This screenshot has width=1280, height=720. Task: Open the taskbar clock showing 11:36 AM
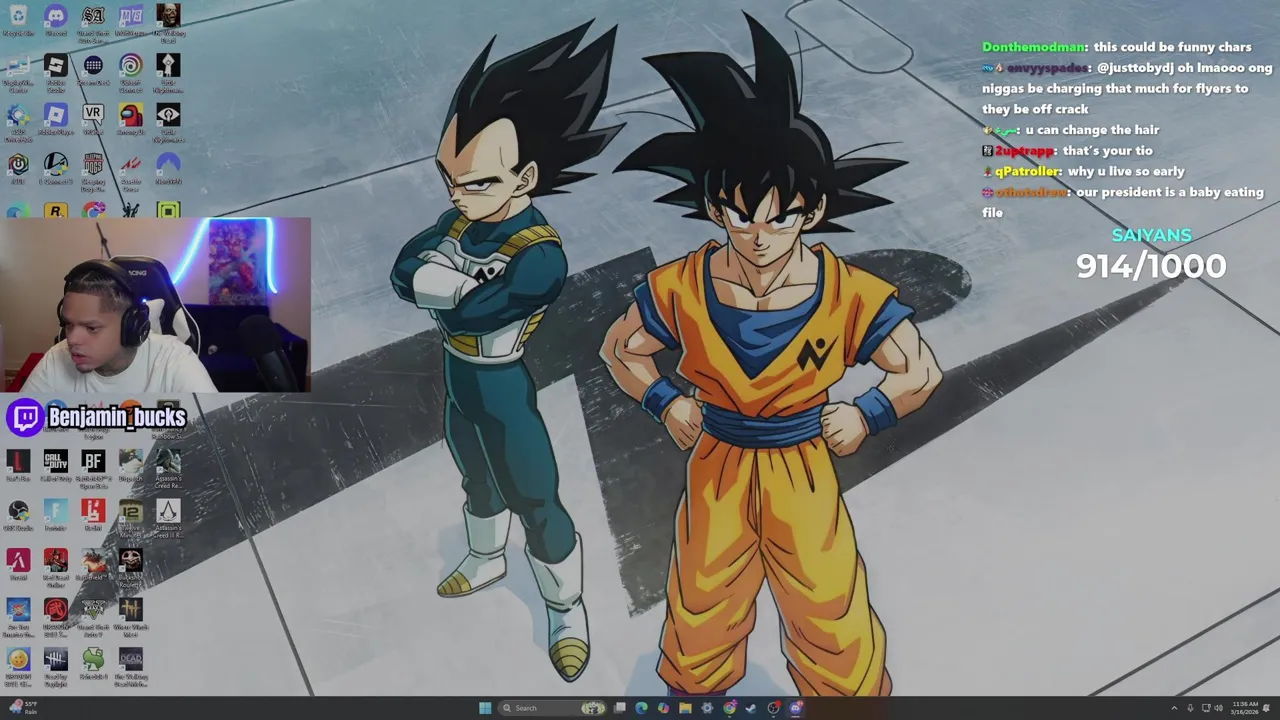pyautogui.click(x=1246, y=708)
